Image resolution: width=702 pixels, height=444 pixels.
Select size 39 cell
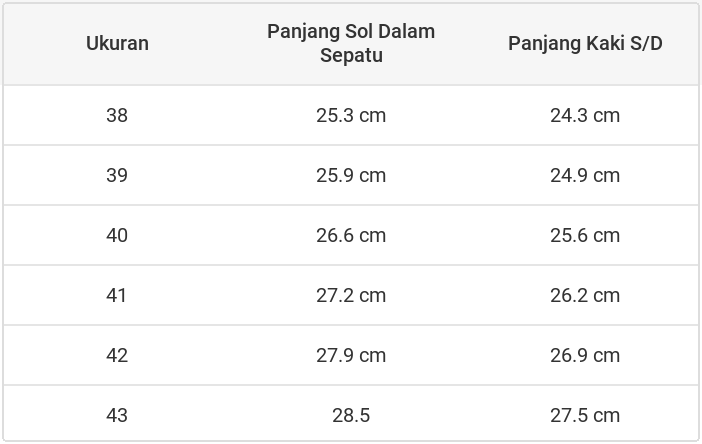[117, 175]
